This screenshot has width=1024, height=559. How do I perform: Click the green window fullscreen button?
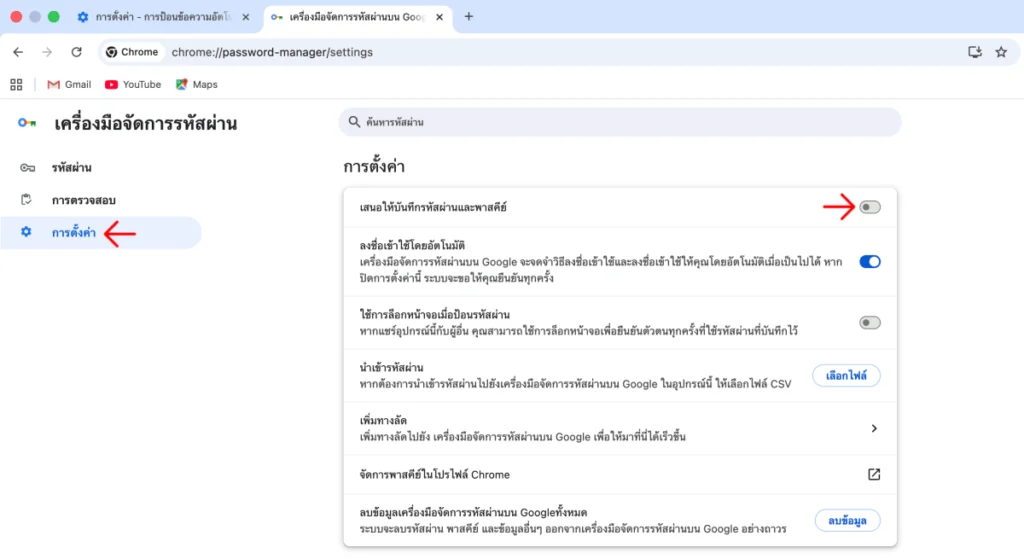click(54, 16)
